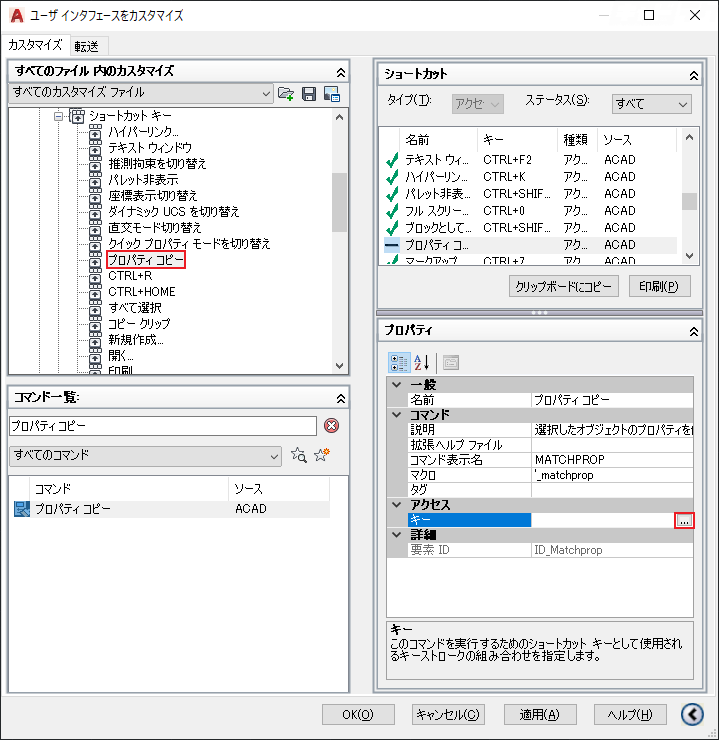This screenshot has width=719, height=740.
Task: Open the すべてのカスタマイズ ファイル dropdown
Action: pyautogui.click(x=141, y=93)
